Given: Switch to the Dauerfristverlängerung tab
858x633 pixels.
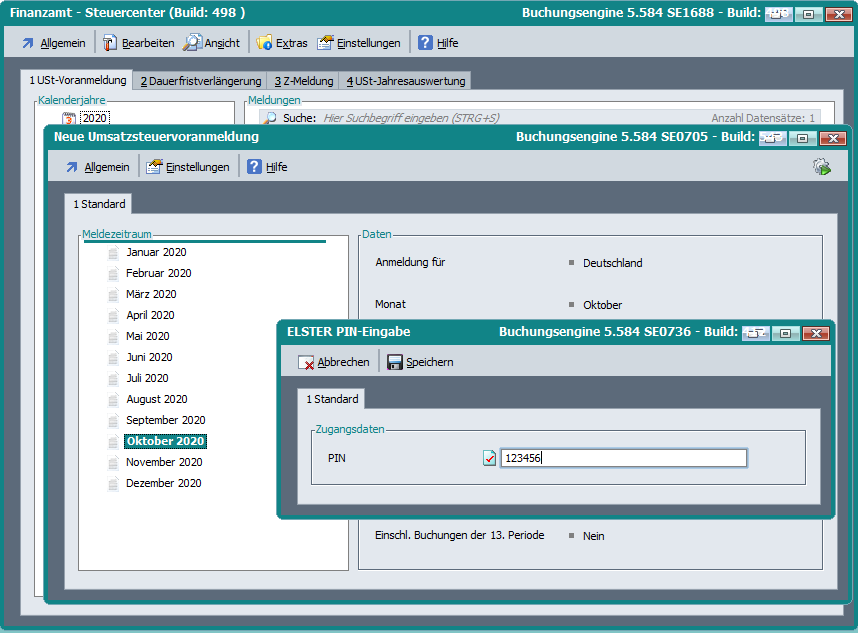Looking at the screenshot, I should [200, 81].
